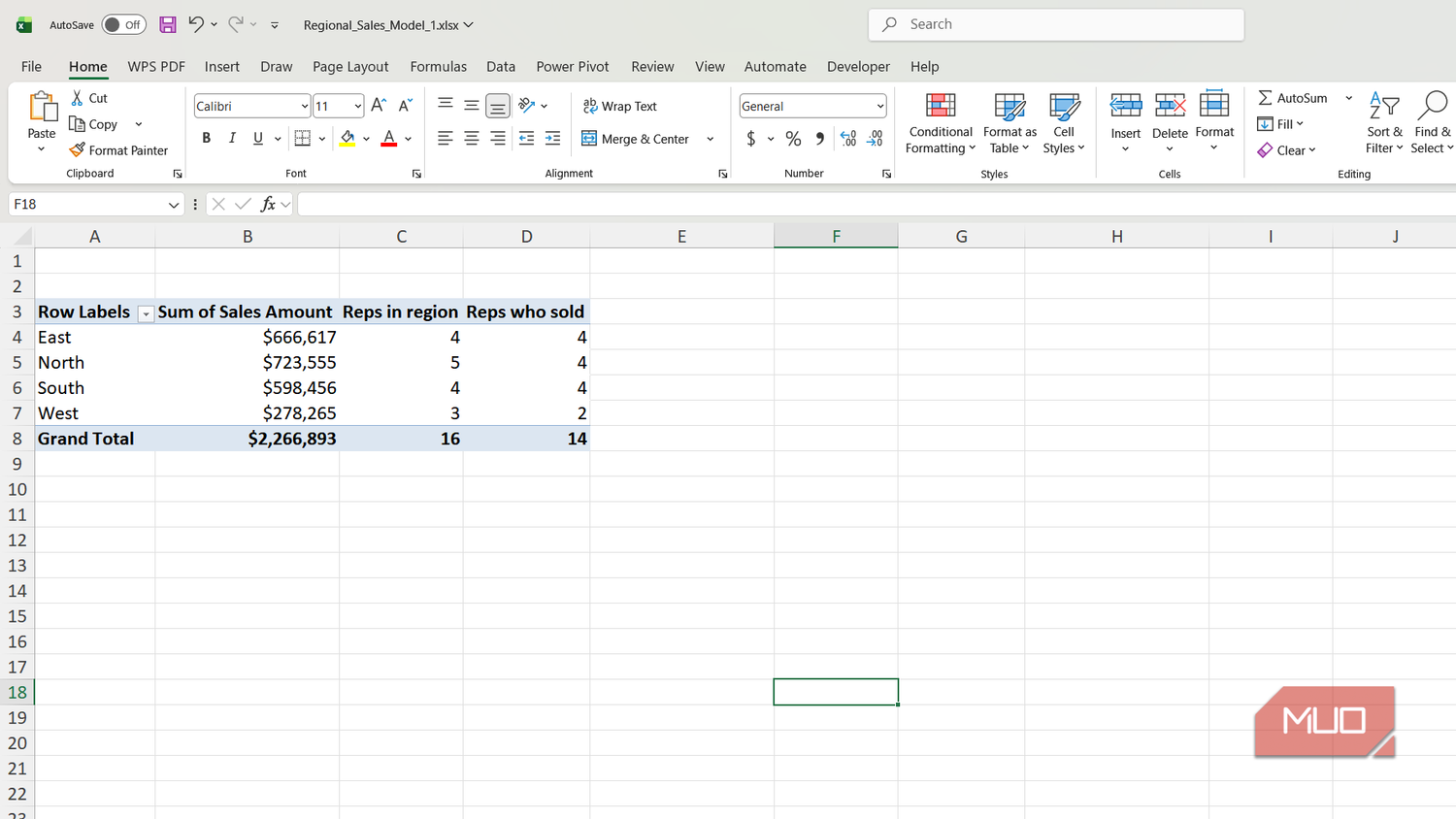
Task: Toggle the AutoSave switch
Action: tap(124, 24)
